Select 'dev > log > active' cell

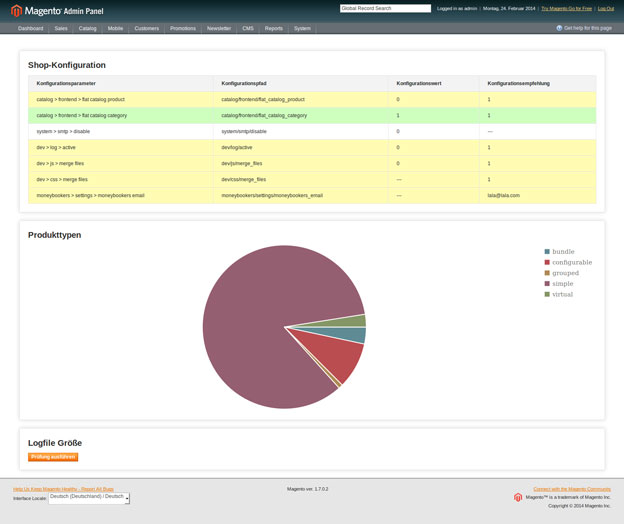[x=121, y=148]
